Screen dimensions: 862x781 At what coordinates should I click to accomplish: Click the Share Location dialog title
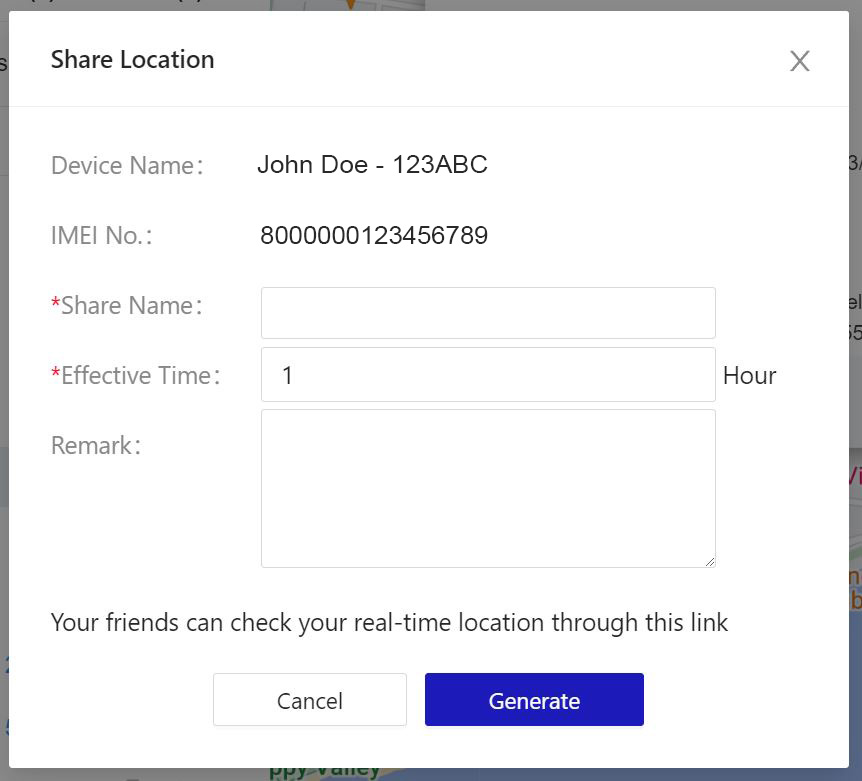132,60
